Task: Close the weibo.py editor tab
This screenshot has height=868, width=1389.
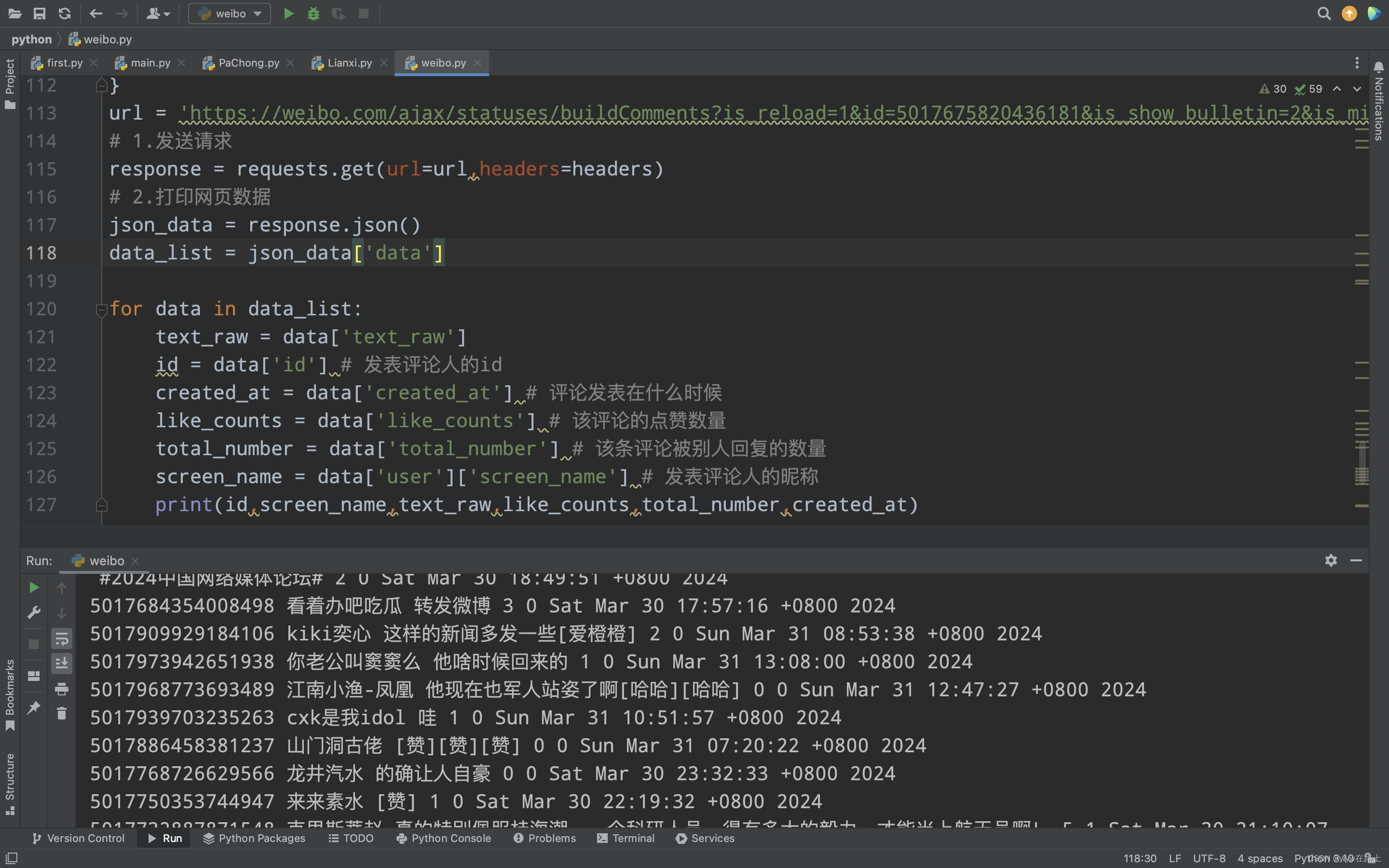Action: (477, 63)
